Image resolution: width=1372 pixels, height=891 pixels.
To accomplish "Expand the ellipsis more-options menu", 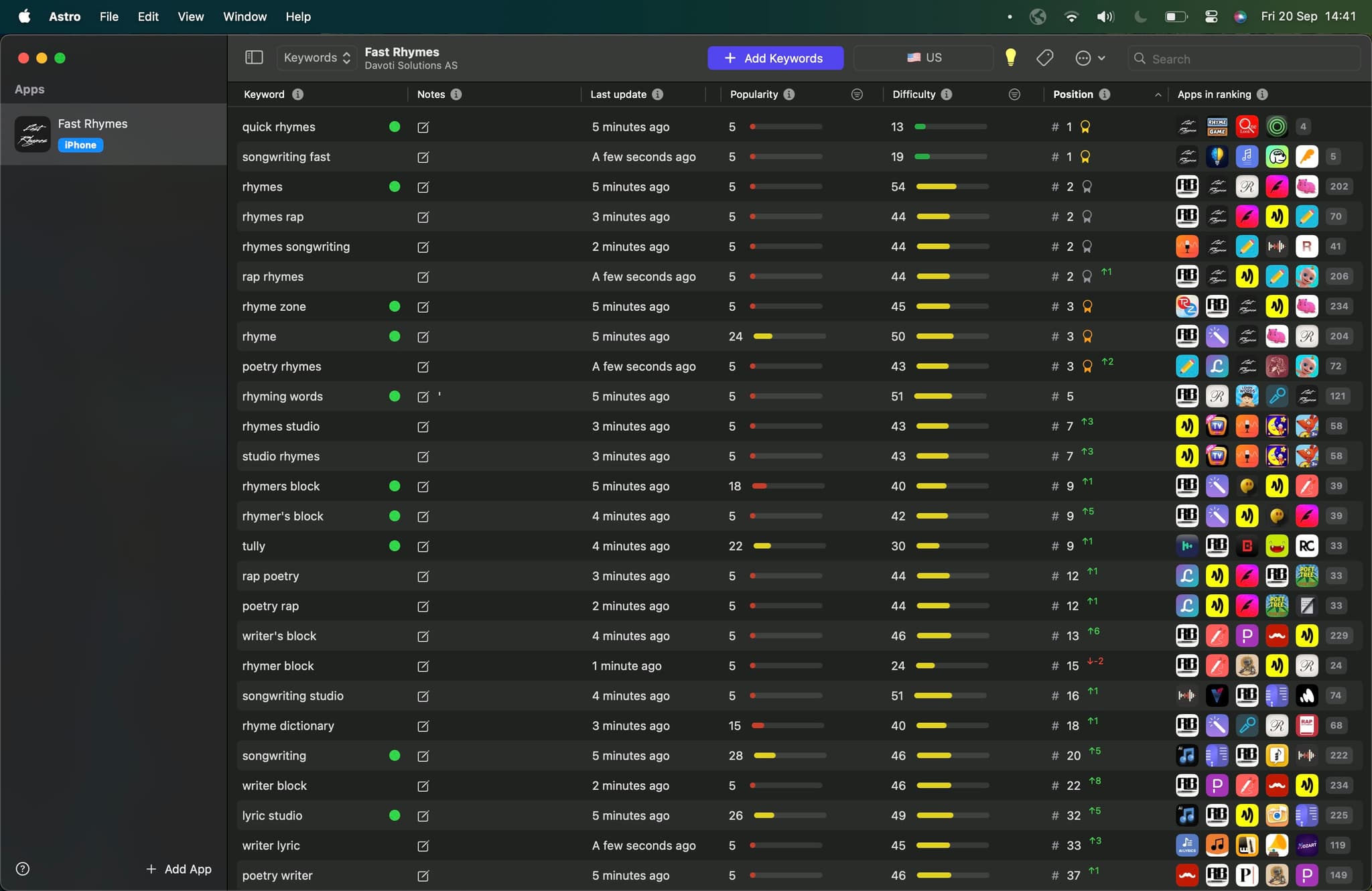I will (1089, 58).
